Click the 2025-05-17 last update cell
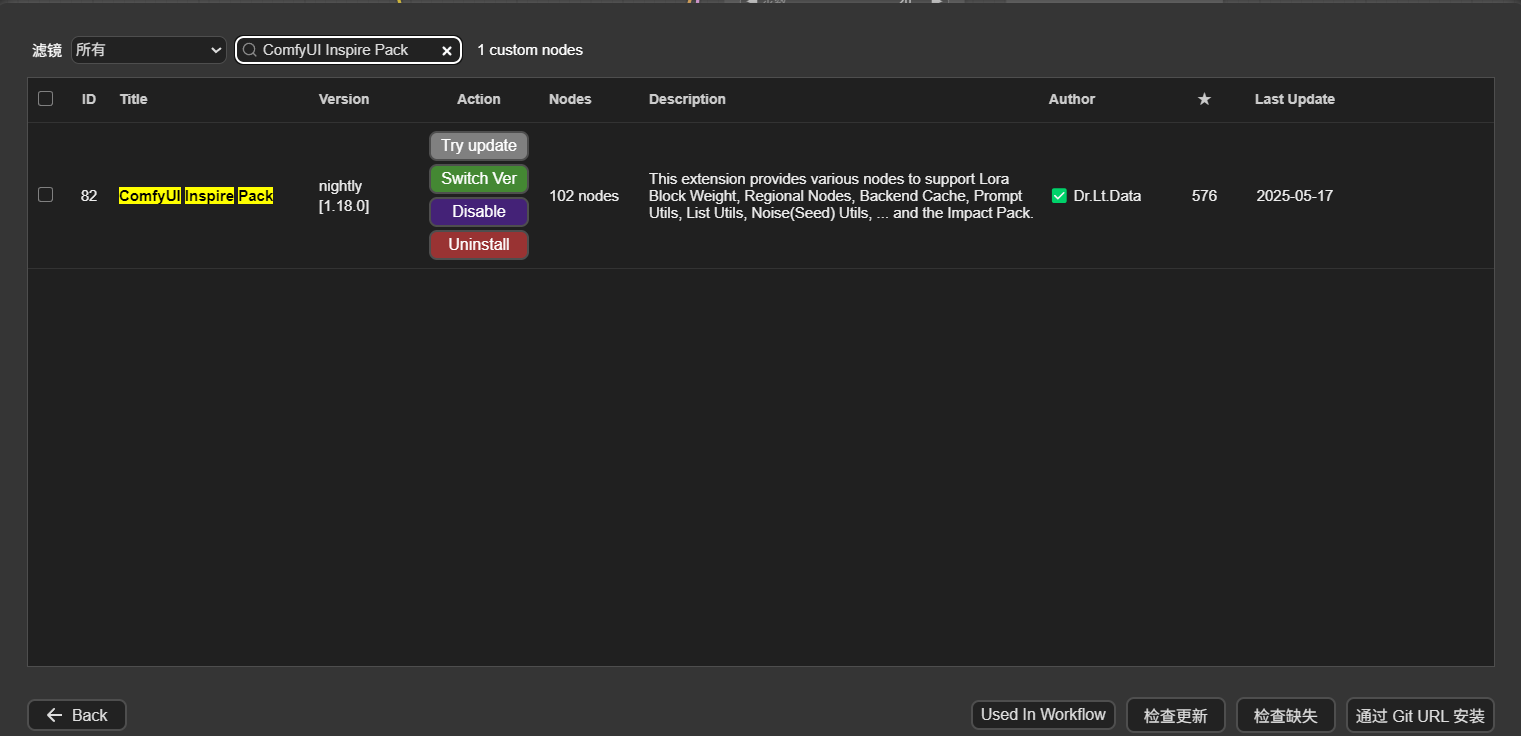 [1295, 196]
